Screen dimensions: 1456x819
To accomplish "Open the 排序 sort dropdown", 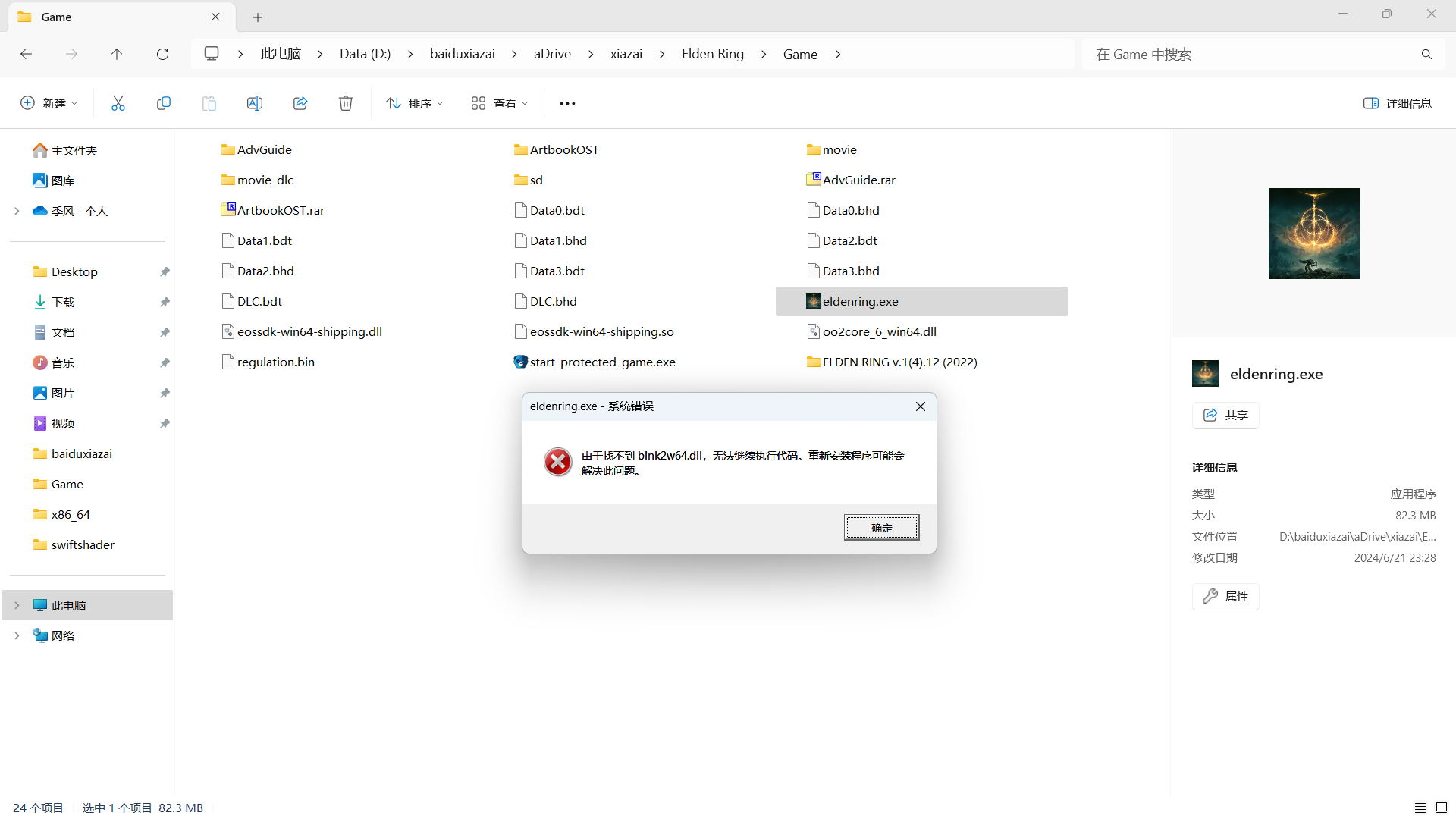I will pyautogui.click(x=414, y=103).
